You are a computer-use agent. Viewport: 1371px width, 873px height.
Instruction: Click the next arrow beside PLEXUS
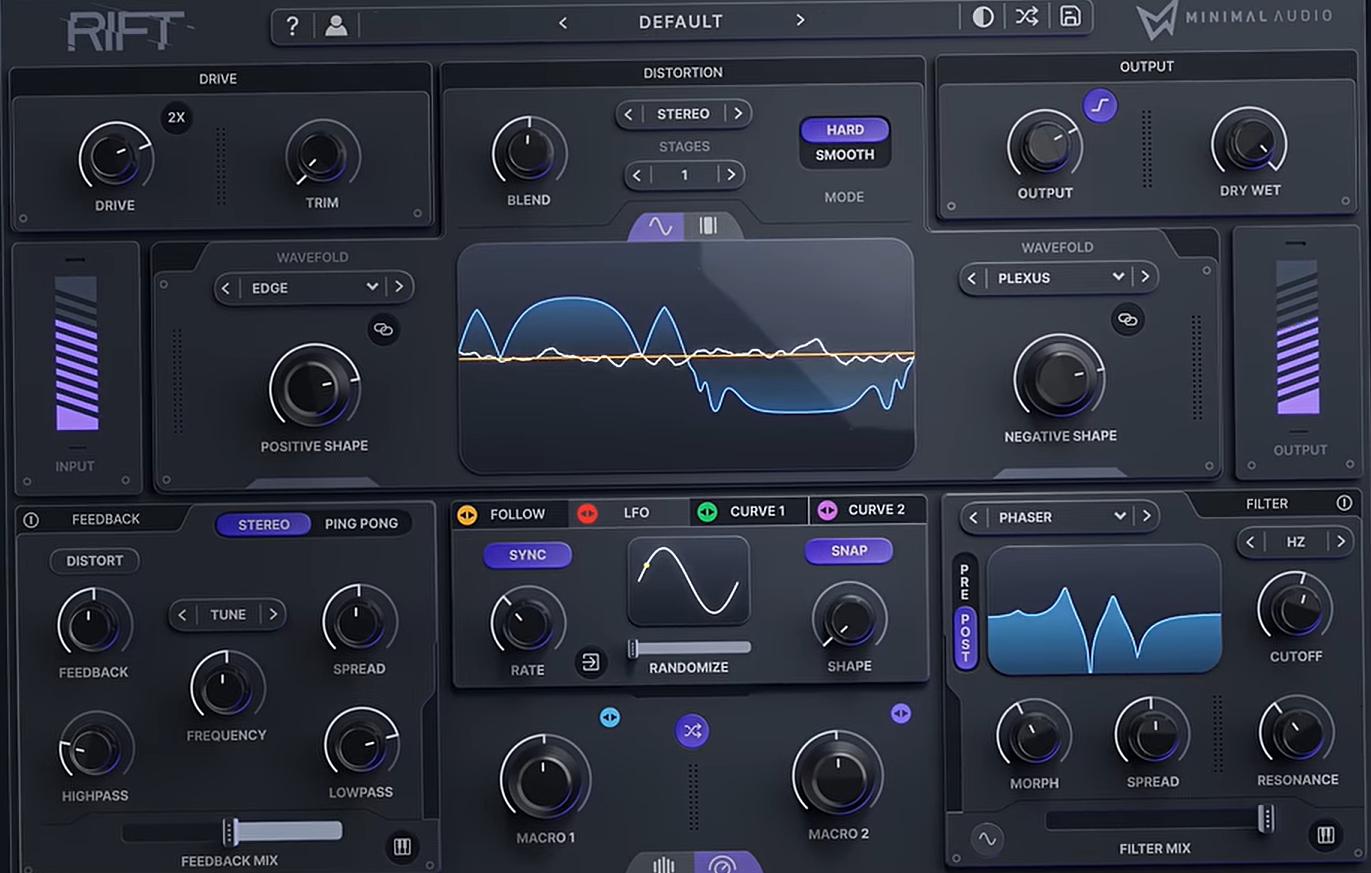[1145, 278]
